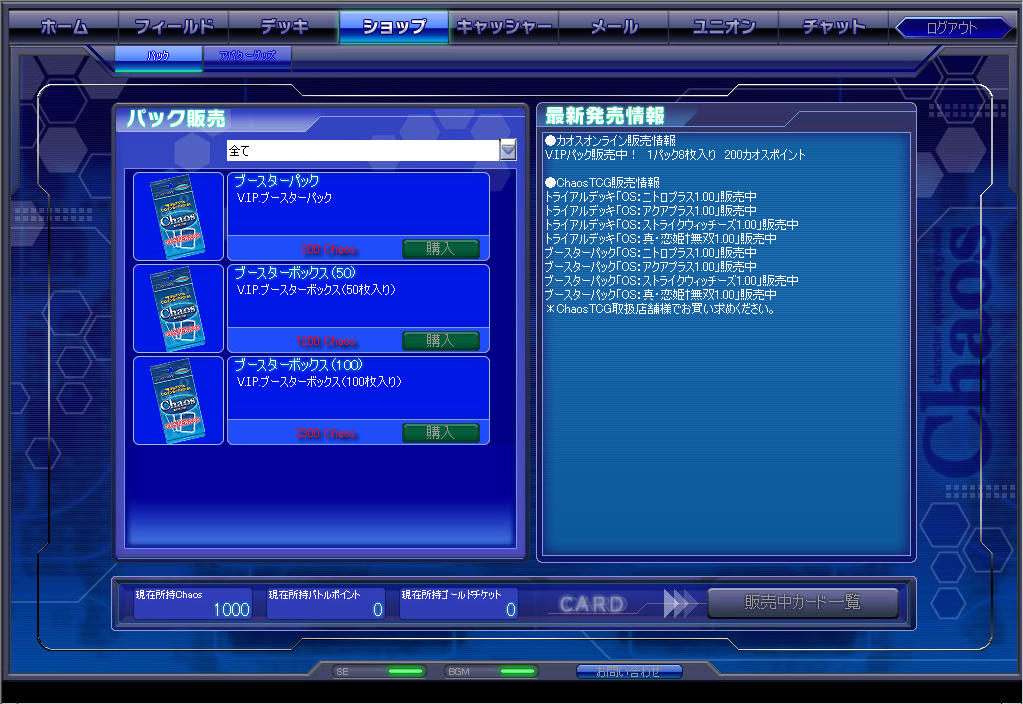Viewport: 1023px width, 704px height.
Task: Buy the ブースターボックス(100) box
Action: [x=440, y=433]
